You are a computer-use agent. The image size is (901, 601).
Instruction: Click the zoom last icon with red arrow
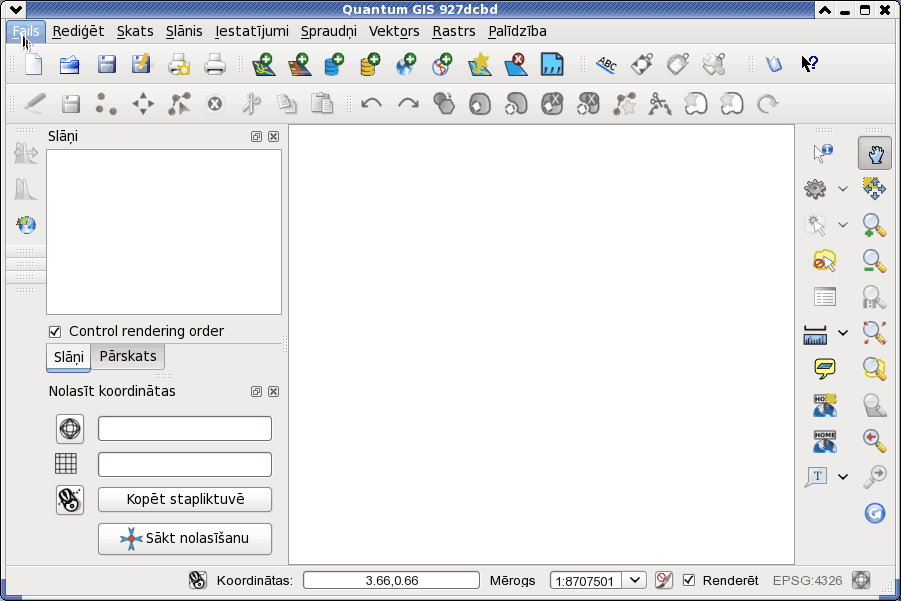click(x=874, y=441)
